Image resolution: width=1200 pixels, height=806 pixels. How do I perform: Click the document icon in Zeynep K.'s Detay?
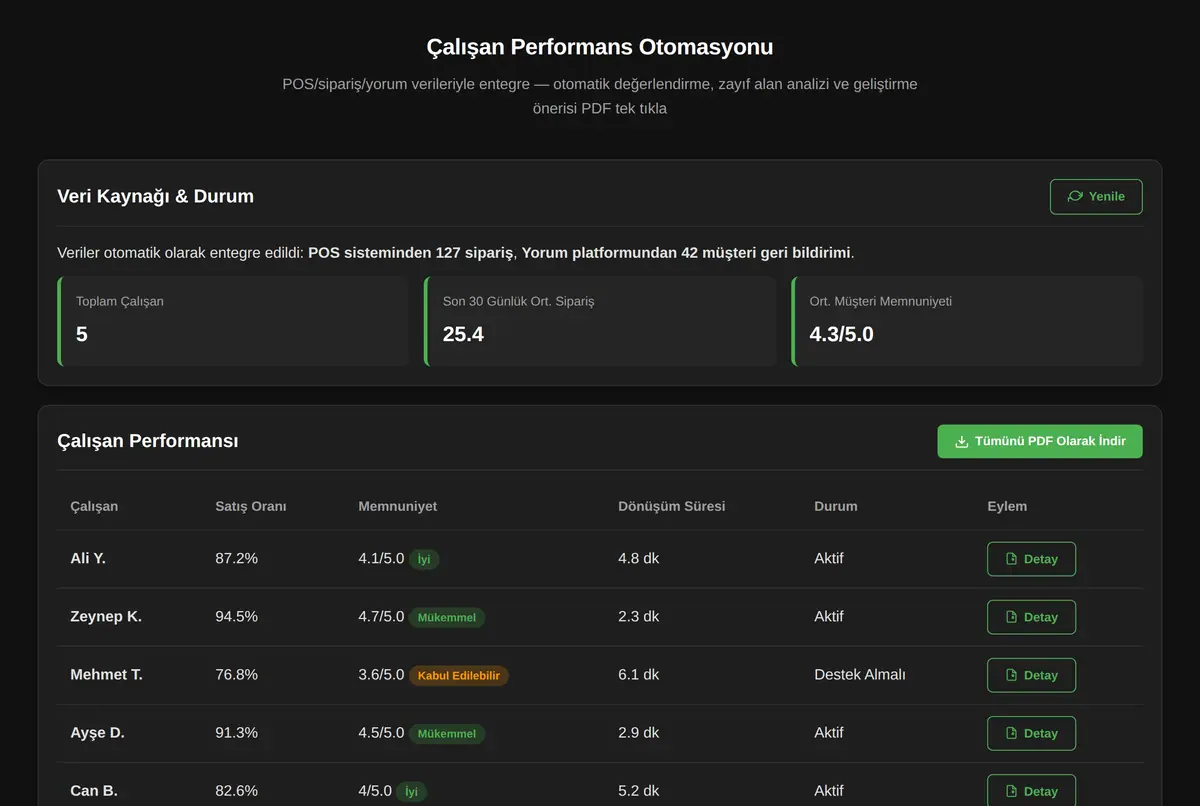pyautogui.click(x=1011, y=617)
